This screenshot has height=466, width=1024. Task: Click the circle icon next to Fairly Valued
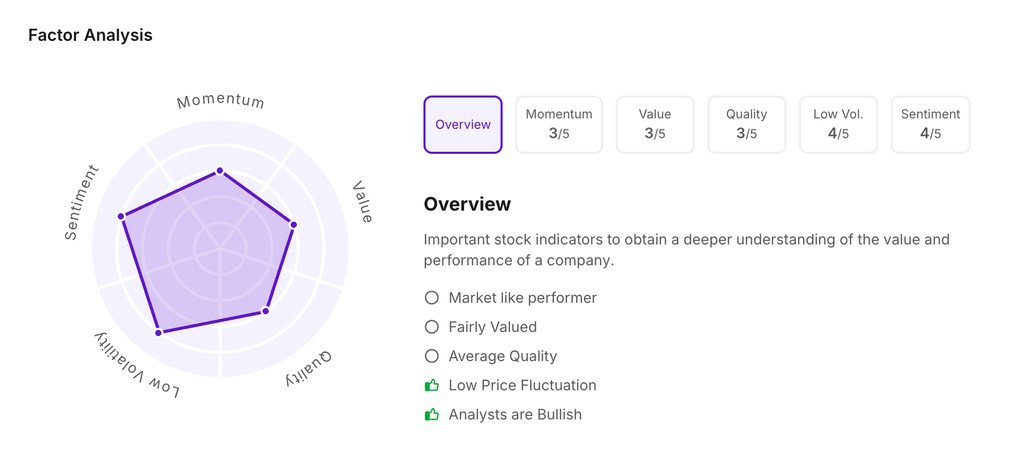point(432,327)
